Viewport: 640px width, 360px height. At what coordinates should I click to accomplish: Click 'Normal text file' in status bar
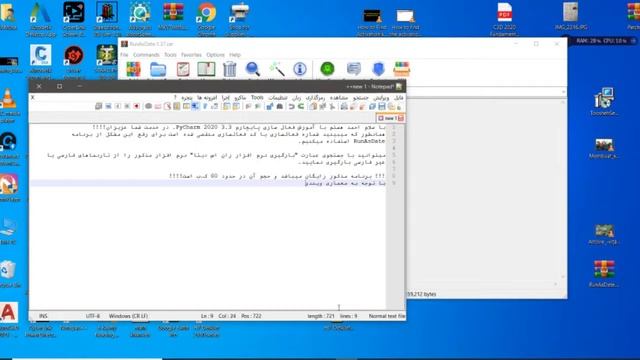[387, 316]
